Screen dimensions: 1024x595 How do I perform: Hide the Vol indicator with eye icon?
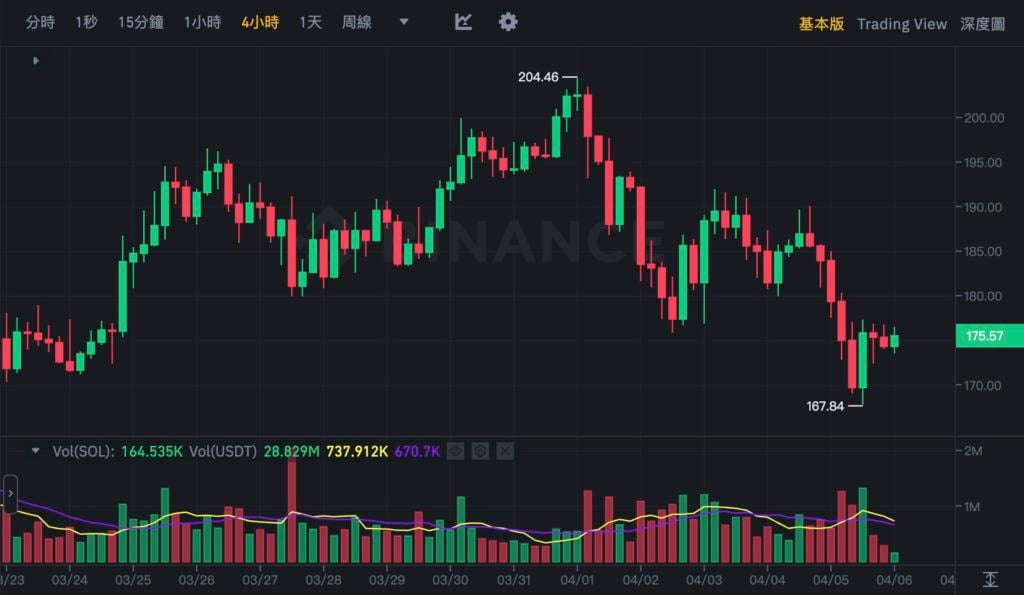pyautogui.click(x=456, y=451)
